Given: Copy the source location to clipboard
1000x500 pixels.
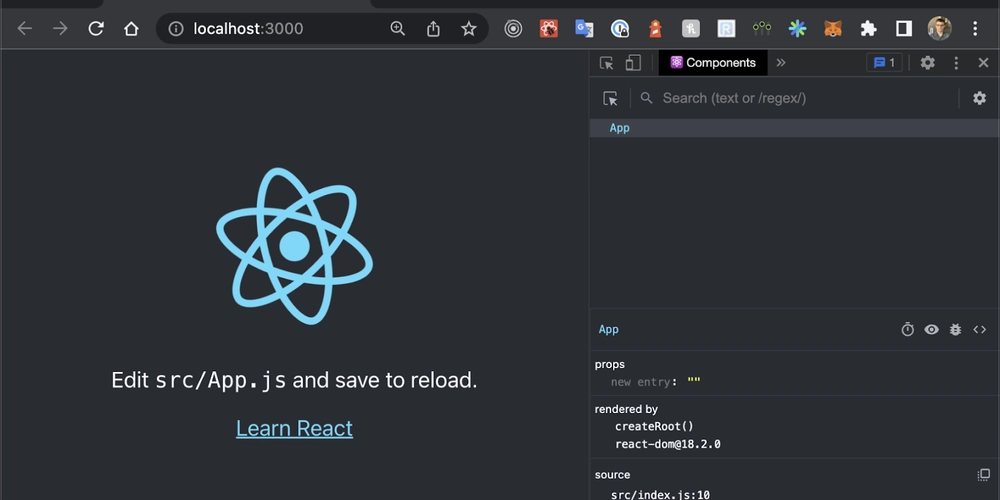Looking at the screenshot, I should 983,474.
